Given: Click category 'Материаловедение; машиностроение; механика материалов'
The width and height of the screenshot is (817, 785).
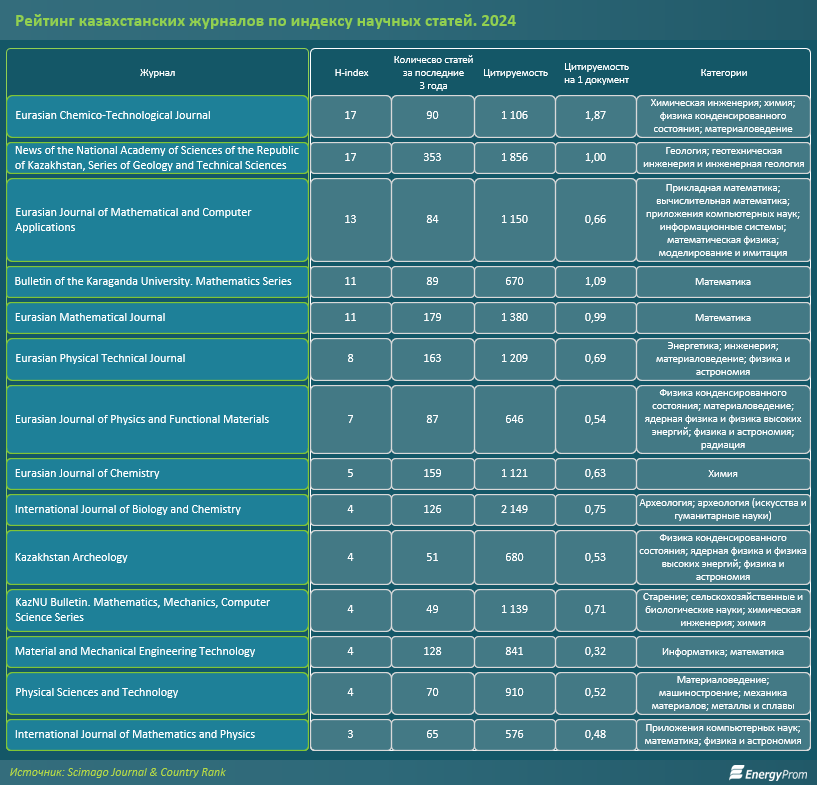Looking at the screenshot, I should [723, 693].
